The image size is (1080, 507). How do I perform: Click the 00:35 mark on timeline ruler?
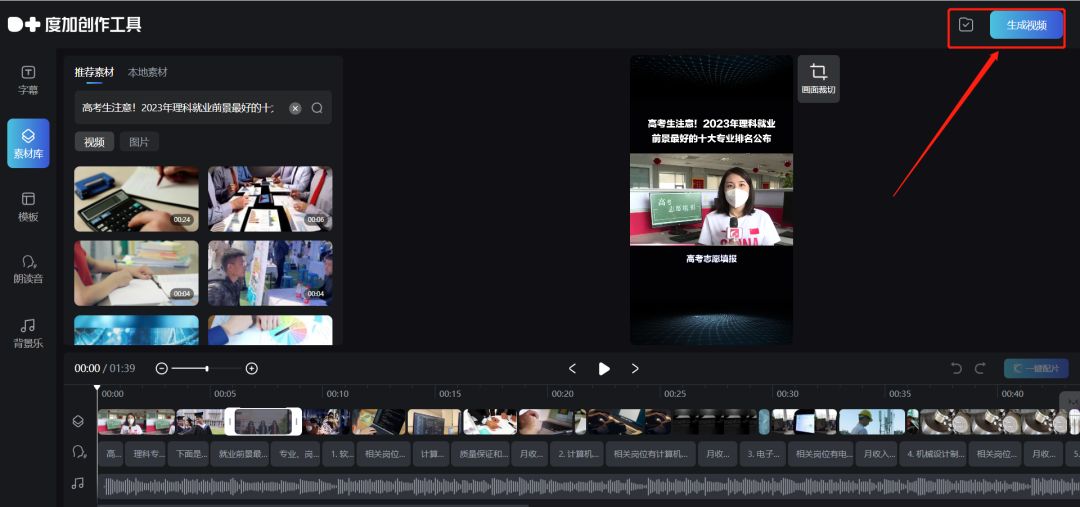(900, 394)
